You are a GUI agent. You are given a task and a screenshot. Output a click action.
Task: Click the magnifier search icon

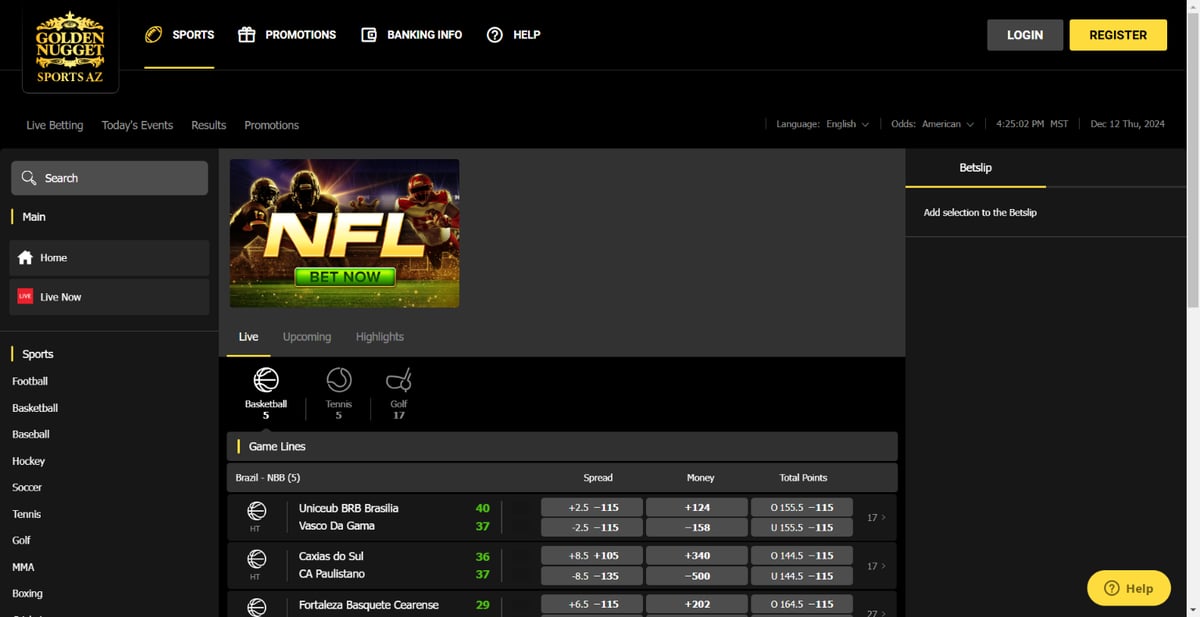click(28, 178)
